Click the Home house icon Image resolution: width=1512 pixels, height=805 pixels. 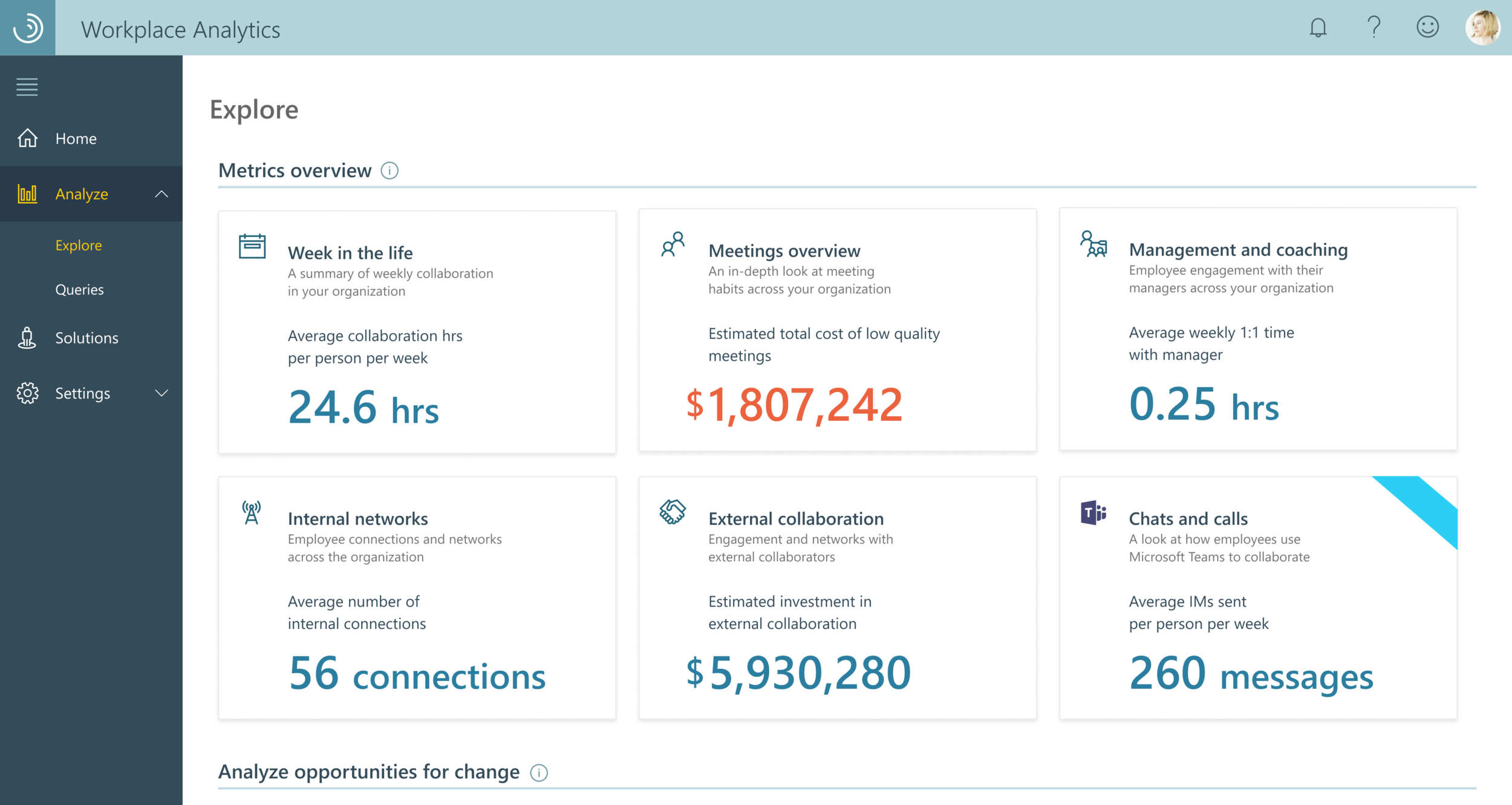pyautogui.click(x=27, y=139)
